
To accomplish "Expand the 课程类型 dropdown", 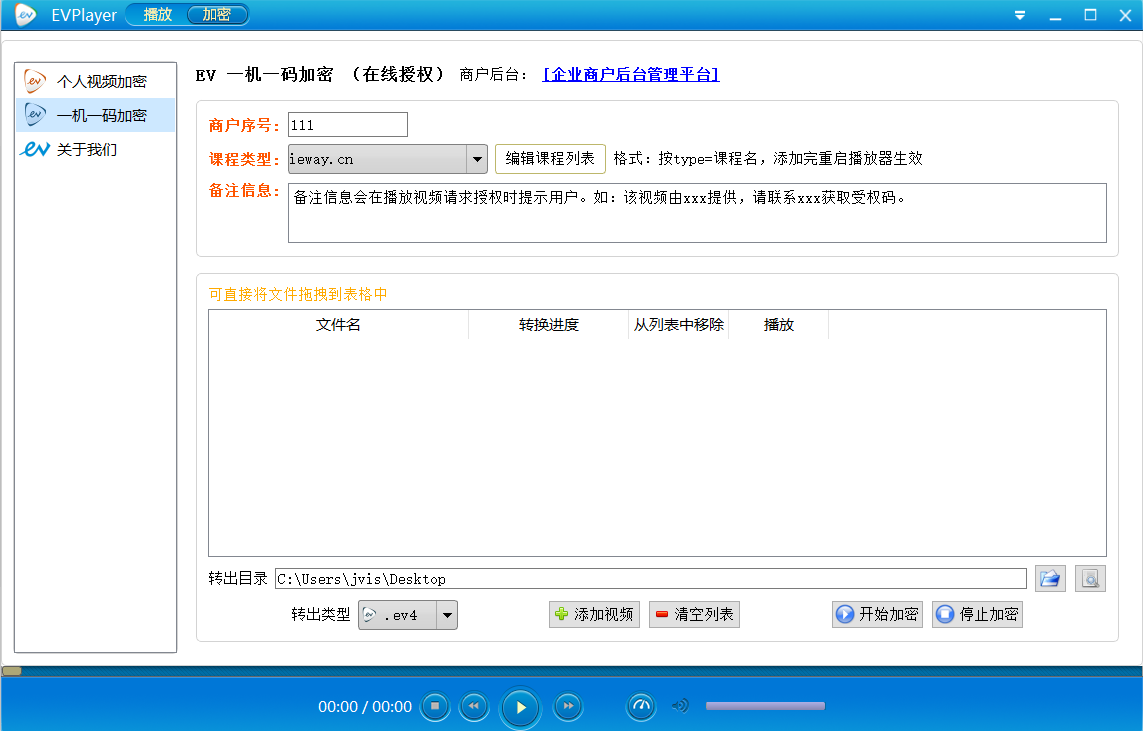I will click(x=476, y=158).
